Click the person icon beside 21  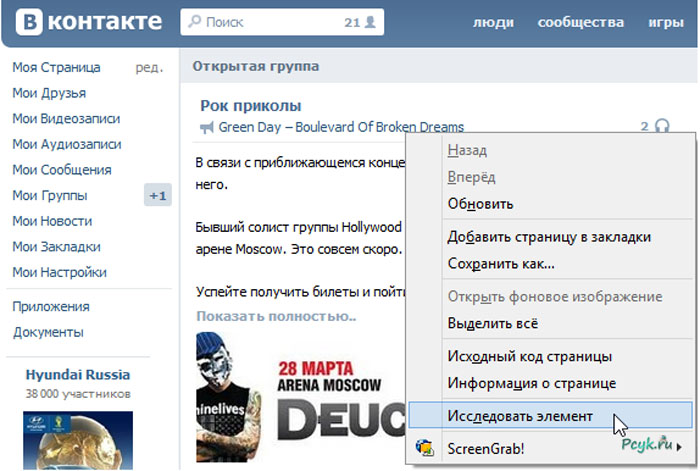click(370, 22)
